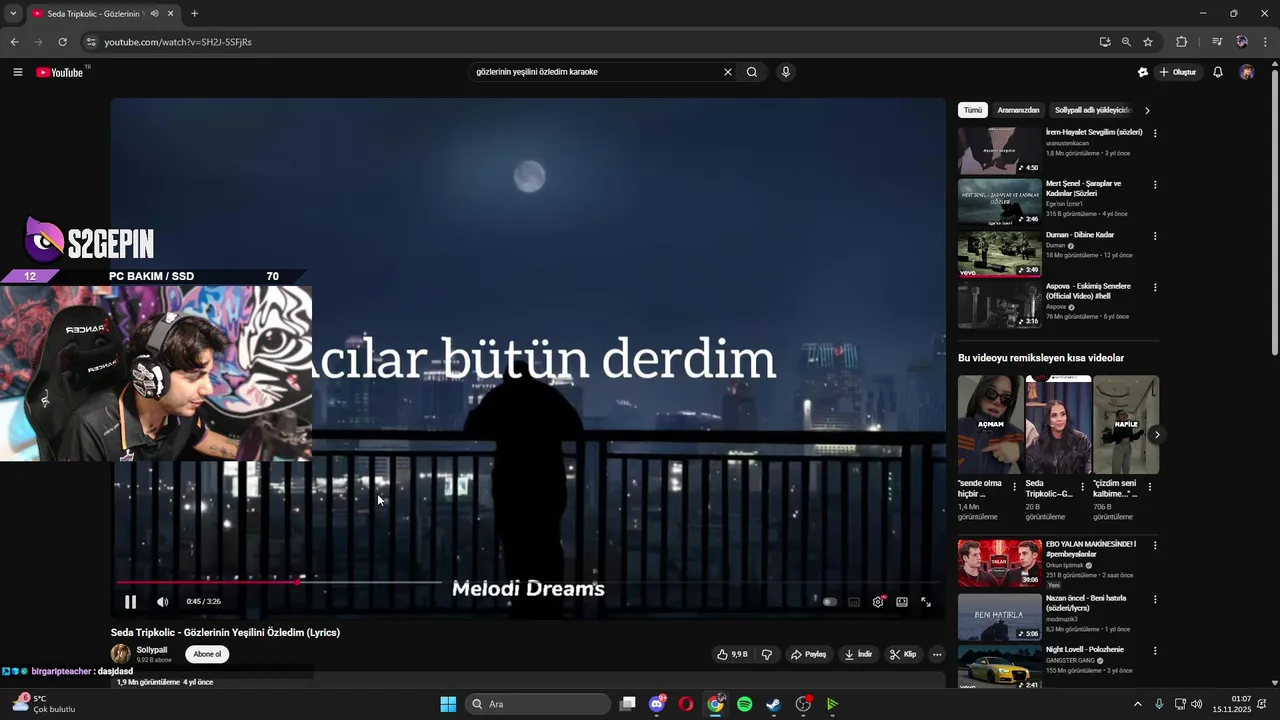Viewport: 1280px width, 720px height.
Task: Open Chrome media controls icon
Action: pyautogui.click(x=1217, y=42)
